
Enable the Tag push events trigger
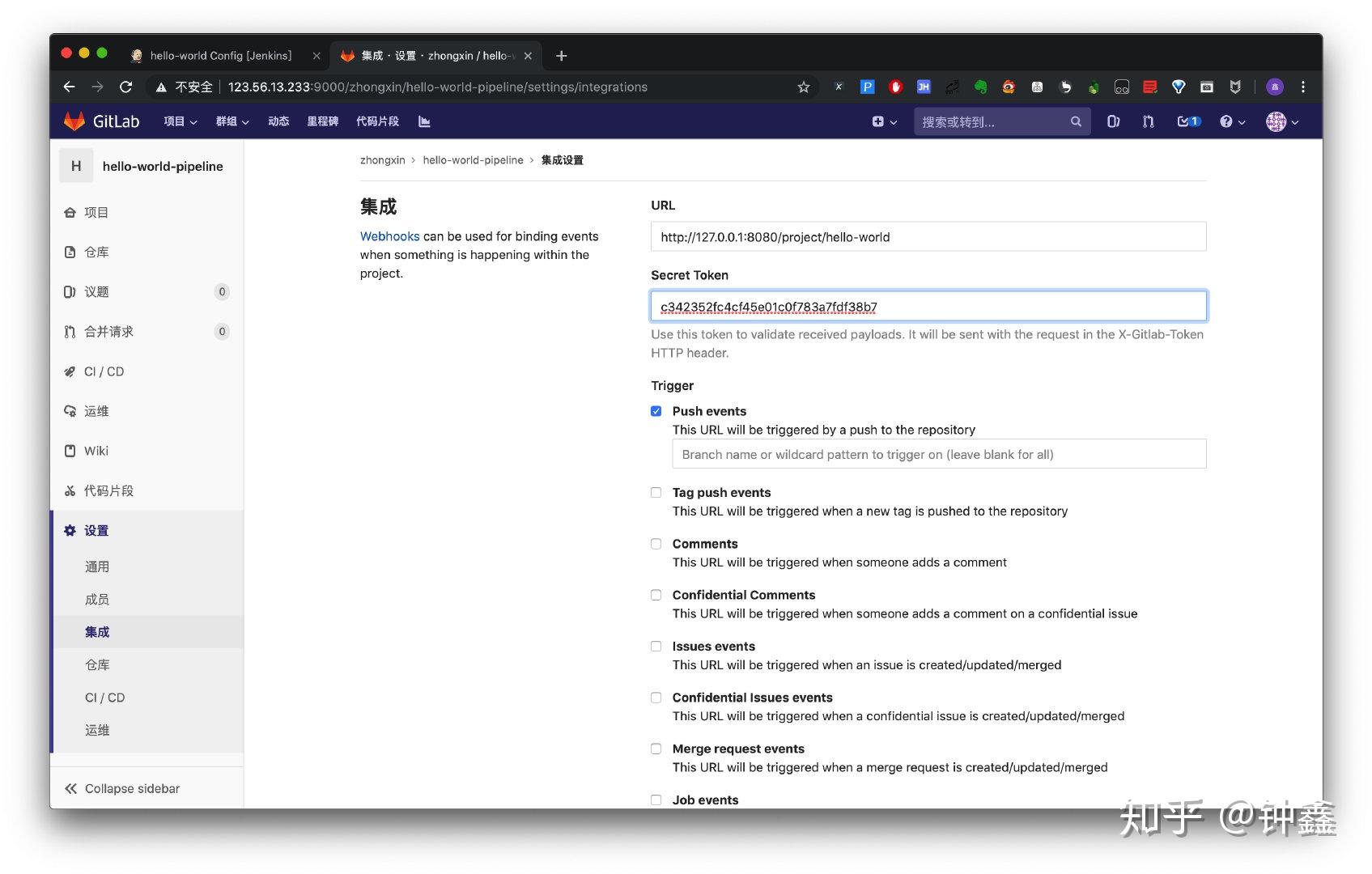[x=656, y=492]
